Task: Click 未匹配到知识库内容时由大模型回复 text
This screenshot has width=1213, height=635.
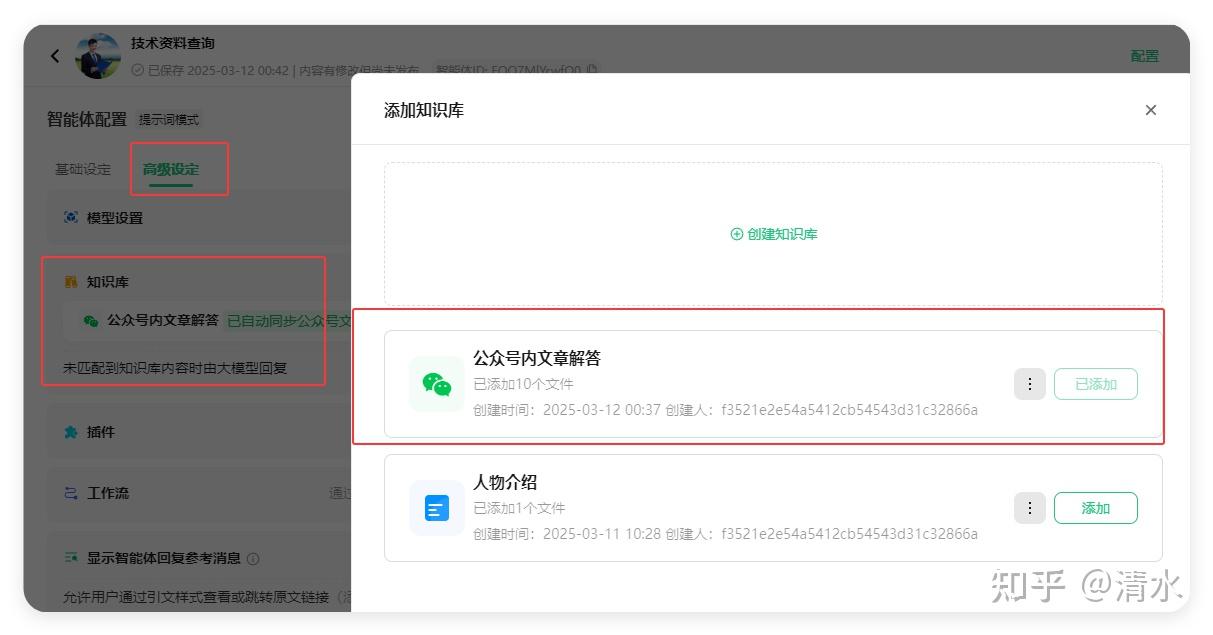Action: pos(175,367)
